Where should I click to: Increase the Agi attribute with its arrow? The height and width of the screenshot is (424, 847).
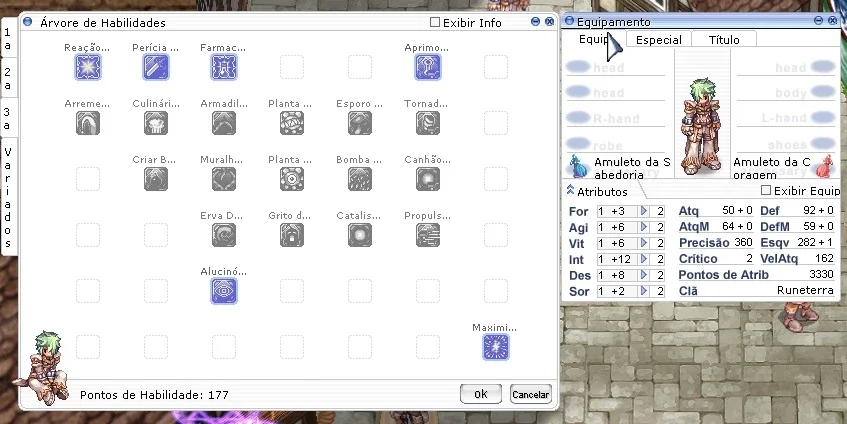pos(643,227)
